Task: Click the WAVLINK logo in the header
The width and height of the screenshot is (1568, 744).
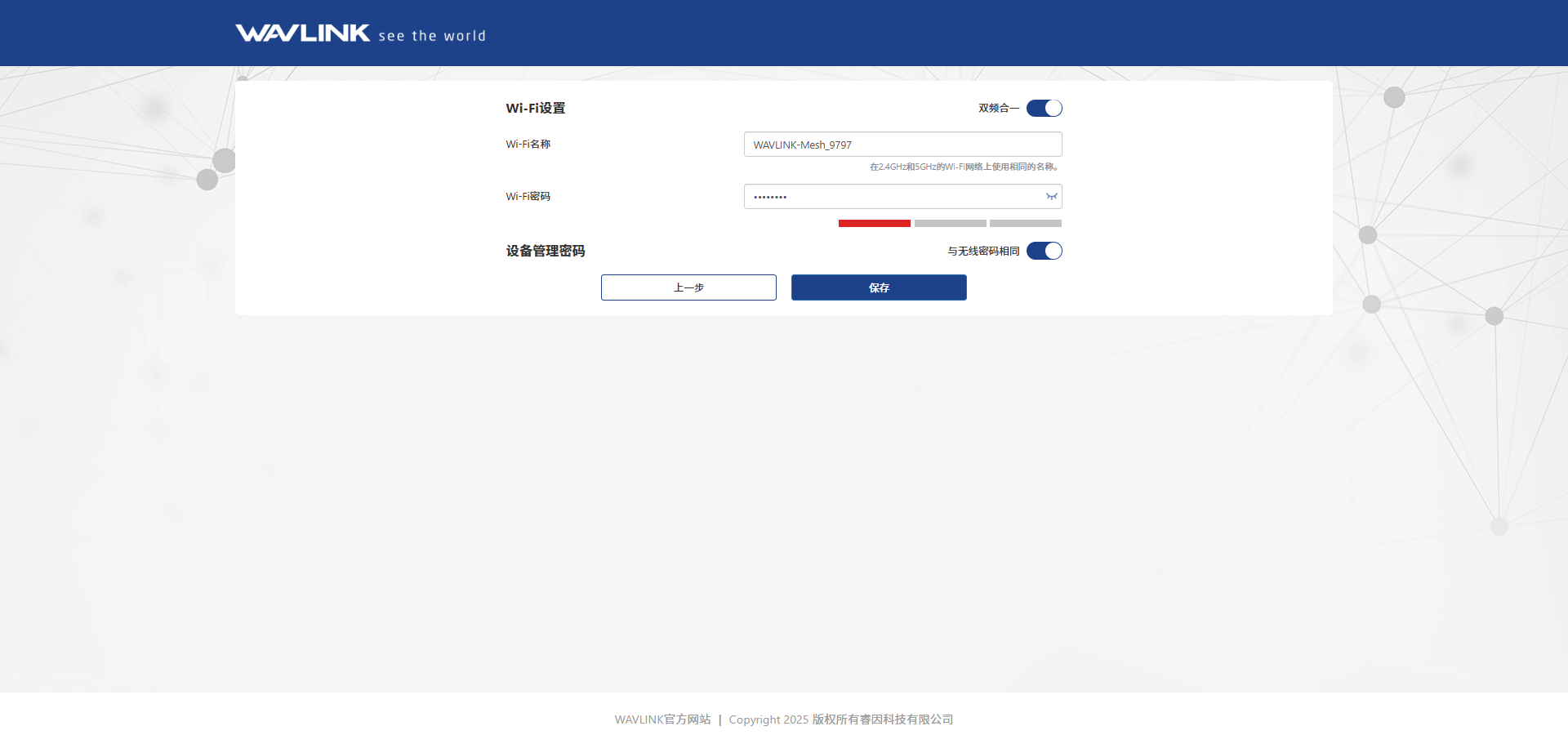Action: point(302,33)
